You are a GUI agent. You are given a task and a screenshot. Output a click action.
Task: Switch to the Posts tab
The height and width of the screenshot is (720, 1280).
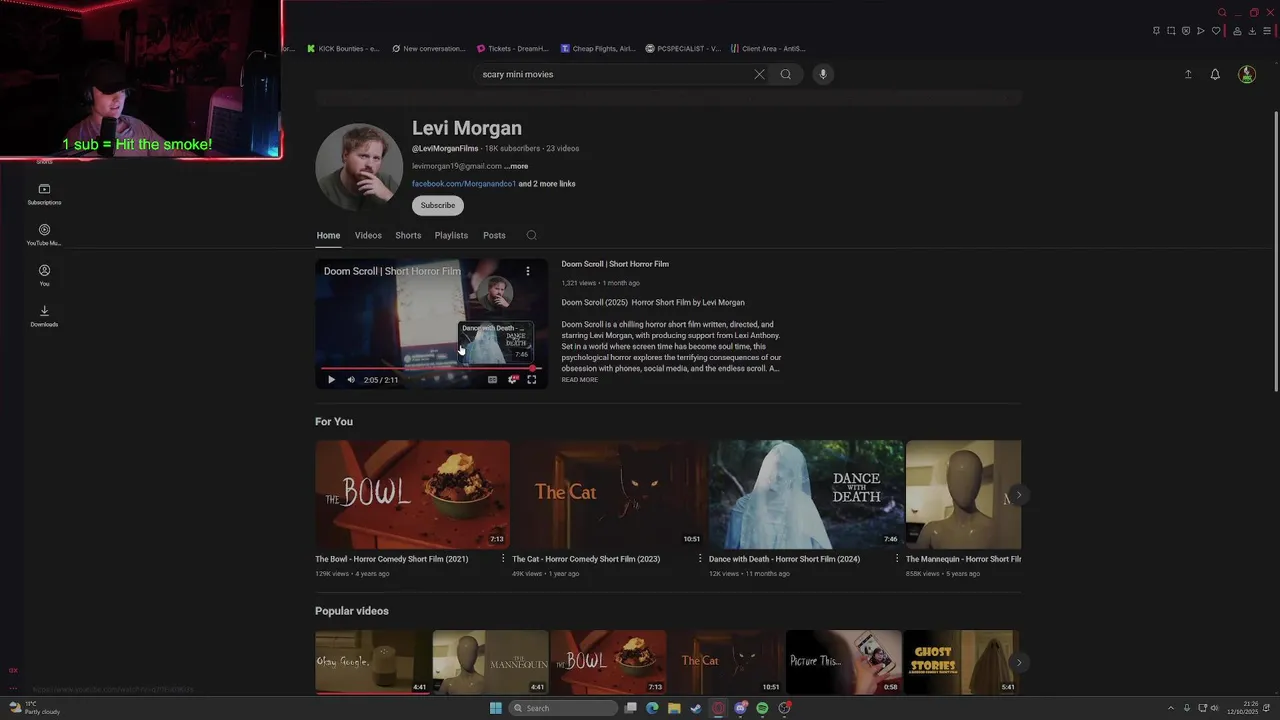494,235
